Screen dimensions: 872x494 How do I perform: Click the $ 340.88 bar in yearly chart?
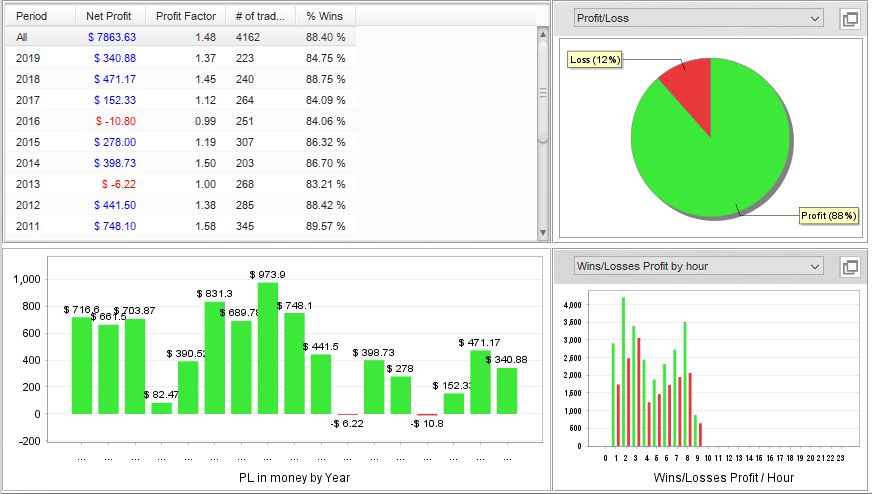click(507, 391)
